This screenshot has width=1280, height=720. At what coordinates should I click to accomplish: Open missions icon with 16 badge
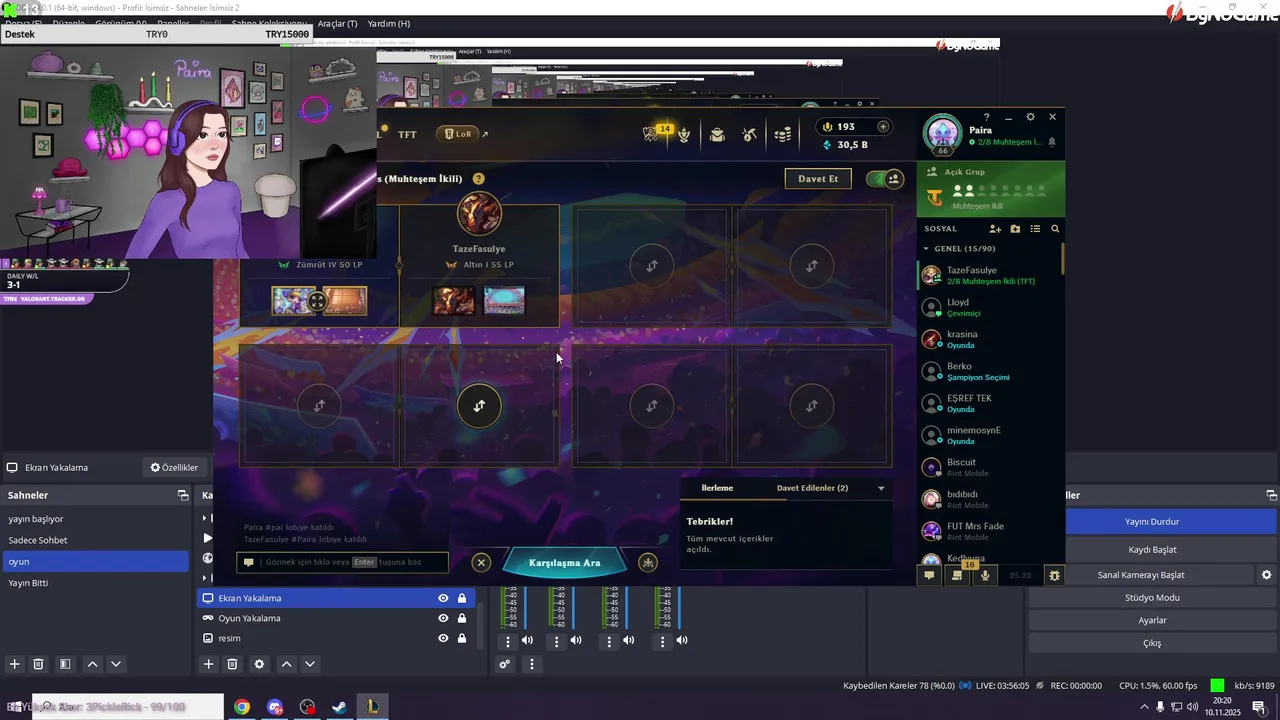(958, 575)
